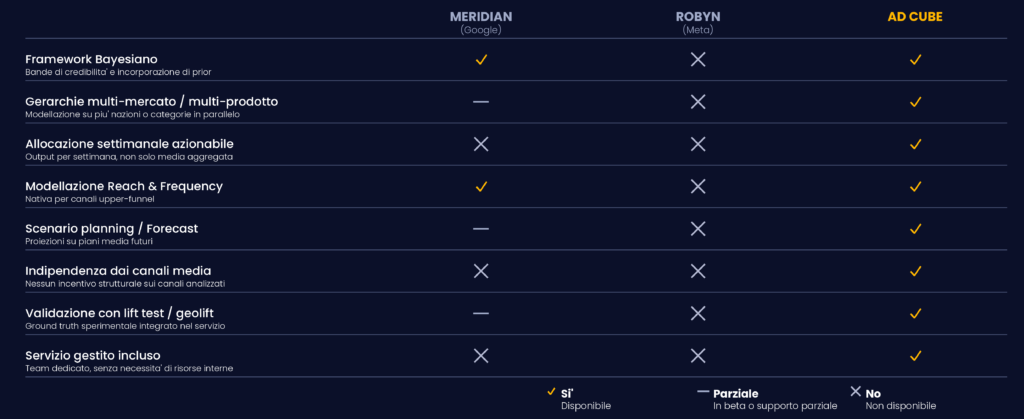Click AD Cube check for Allocazione settimanale azionabile

pyautogui.click(x=916, y=144)
